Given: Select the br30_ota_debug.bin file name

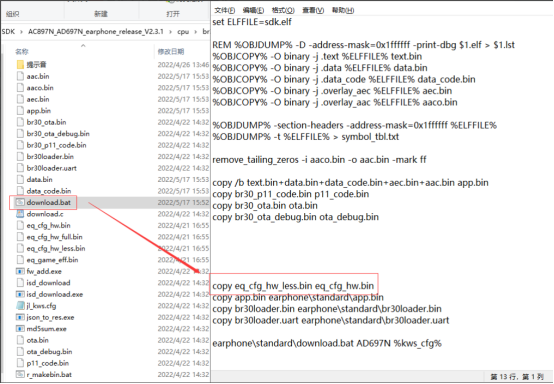Looking at the screenshot, I should point(58,134).
